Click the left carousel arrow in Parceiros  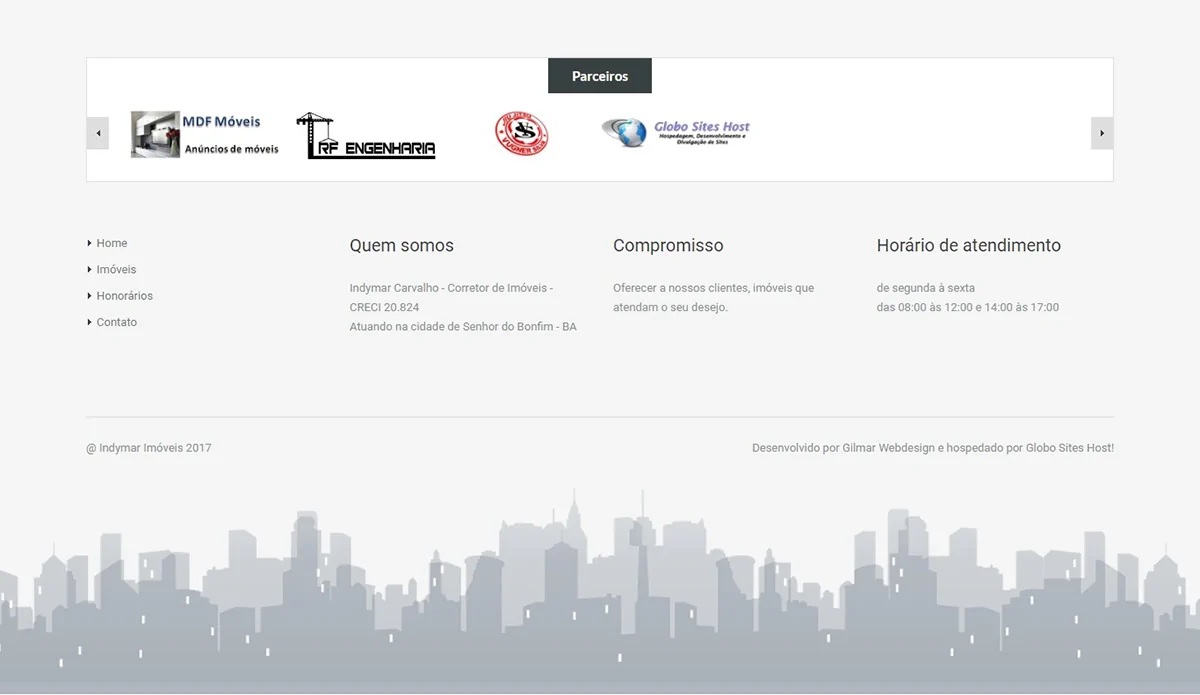98,133
